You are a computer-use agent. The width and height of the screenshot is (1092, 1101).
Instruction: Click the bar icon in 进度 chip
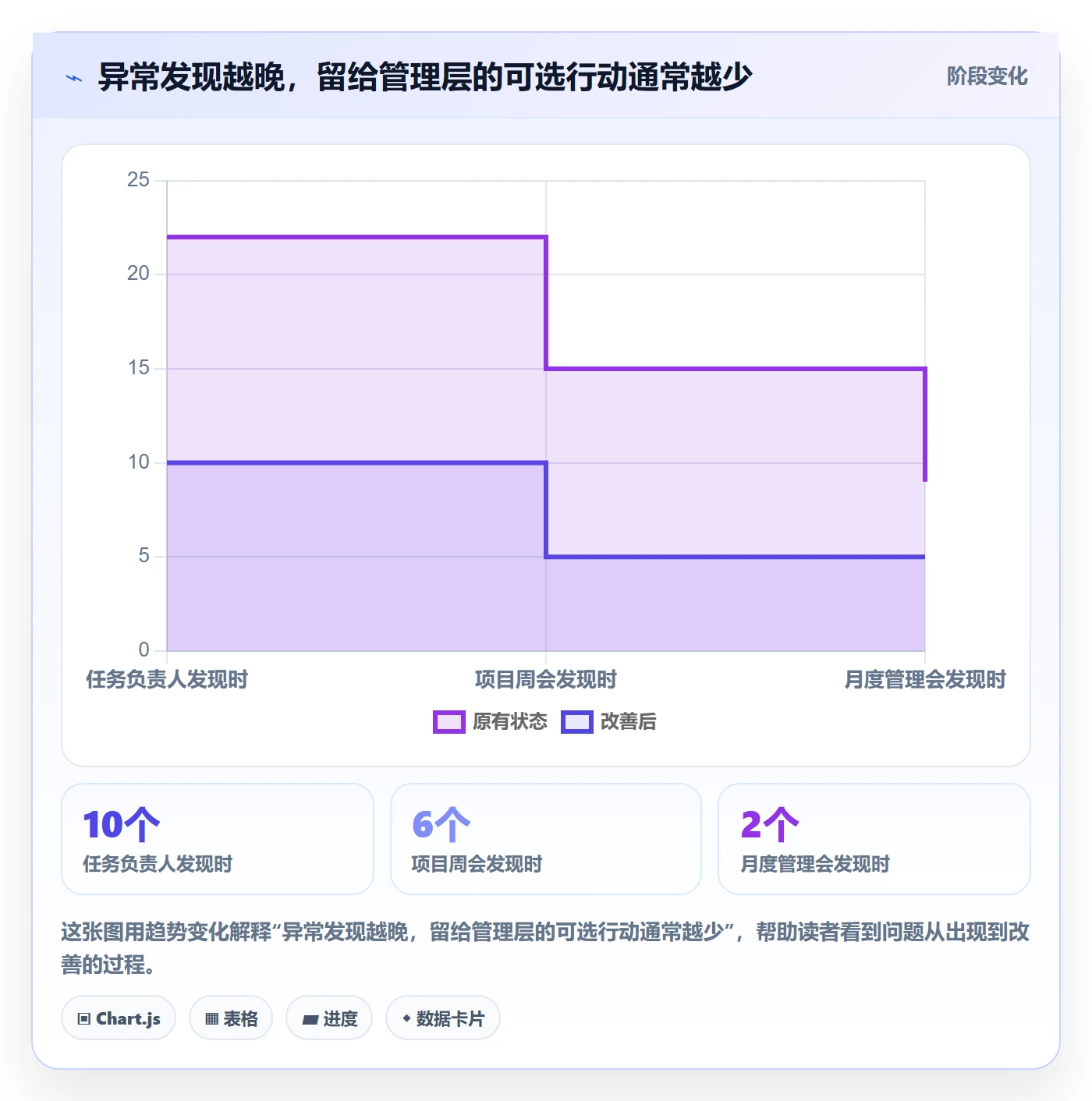point(310,1019)
